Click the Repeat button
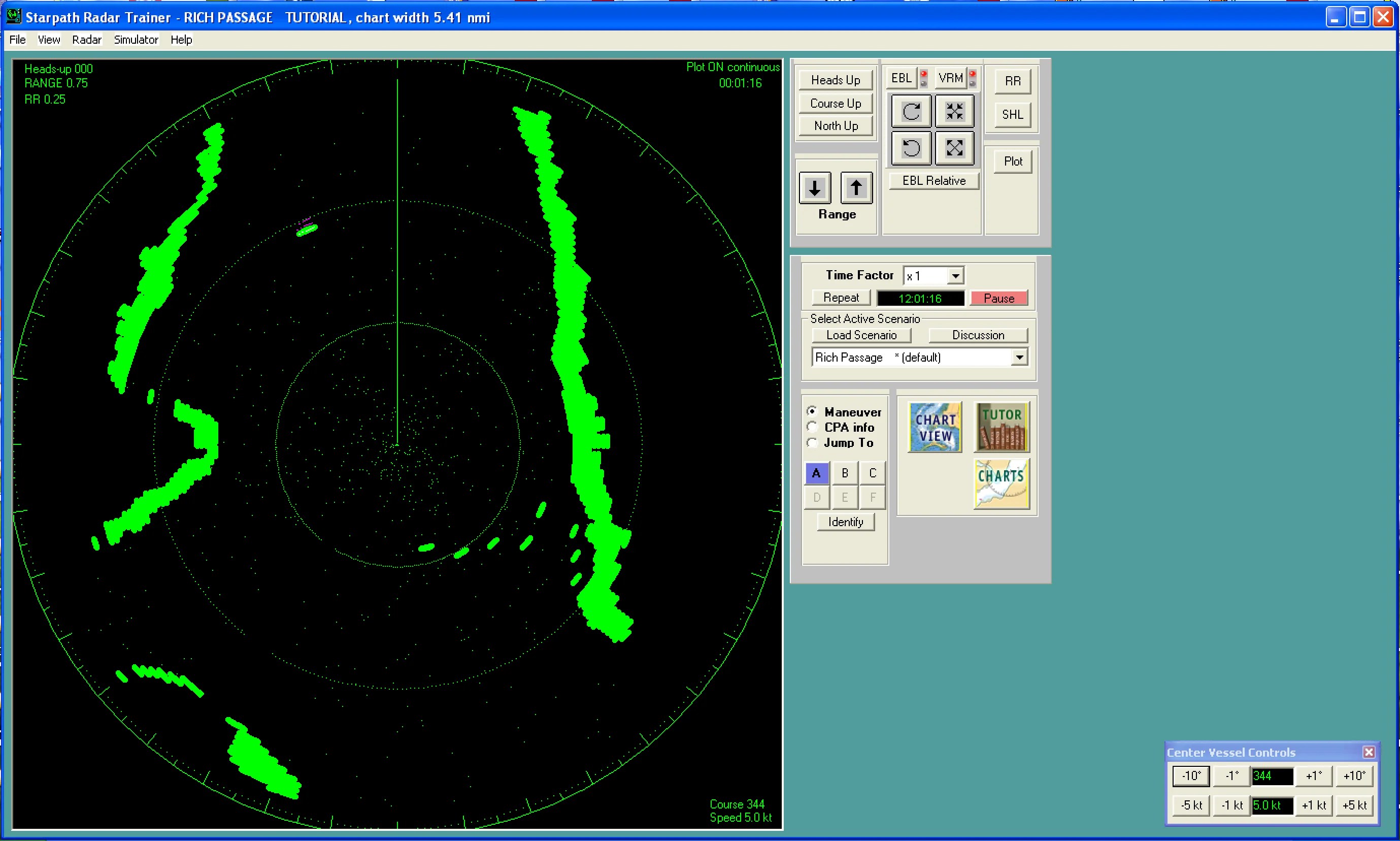Viewport: 1400px width, 841px height. pos(841,298)
